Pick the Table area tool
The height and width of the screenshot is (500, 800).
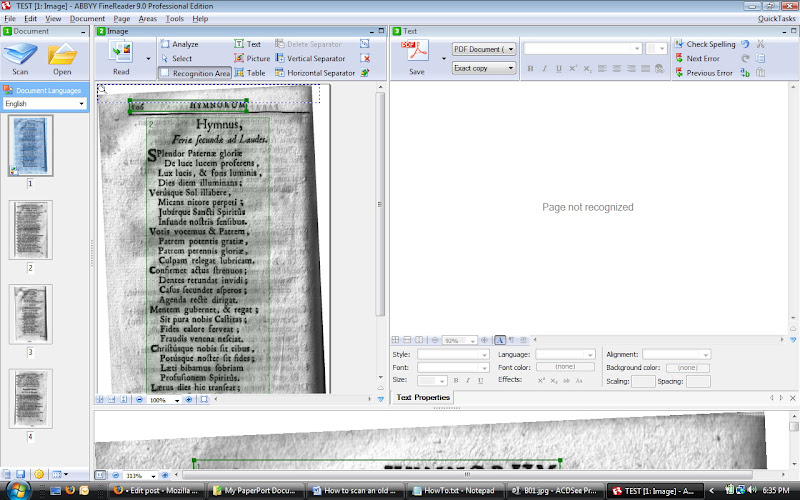tap(249, 73)
